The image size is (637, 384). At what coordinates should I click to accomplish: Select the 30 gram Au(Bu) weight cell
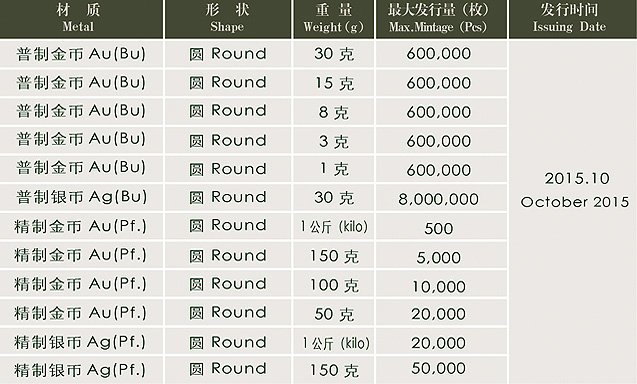tap(334, 54)
